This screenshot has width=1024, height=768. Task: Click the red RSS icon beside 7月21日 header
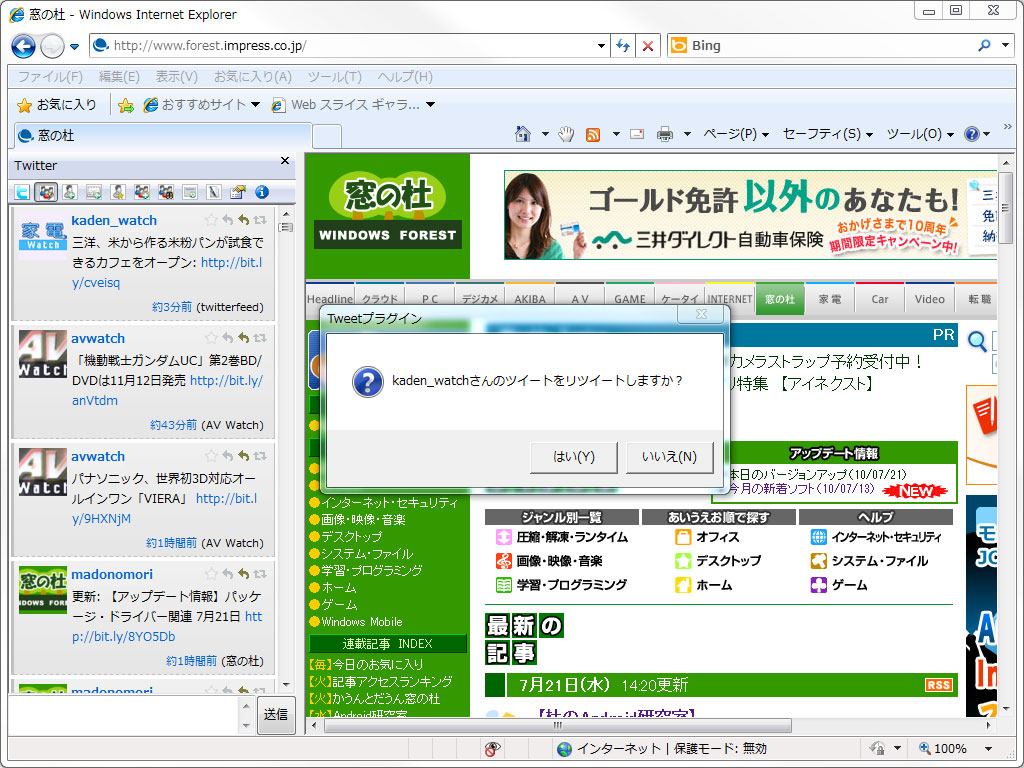(x=940, y=685)
